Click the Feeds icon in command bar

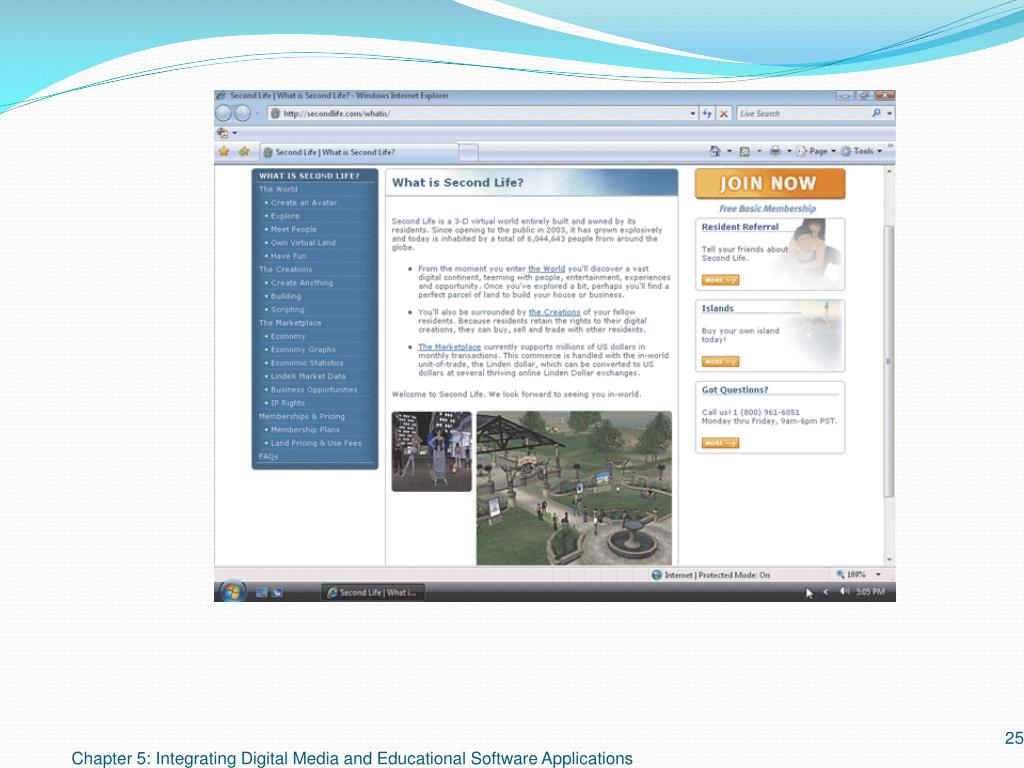(x=744, y=152)
